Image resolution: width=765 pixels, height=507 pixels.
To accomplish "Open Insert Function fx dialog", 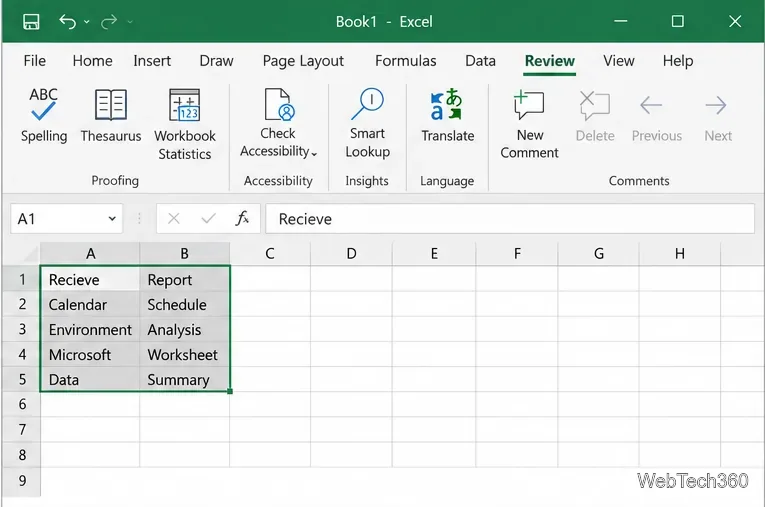I will pyautogui.click(x=242, y=218).
